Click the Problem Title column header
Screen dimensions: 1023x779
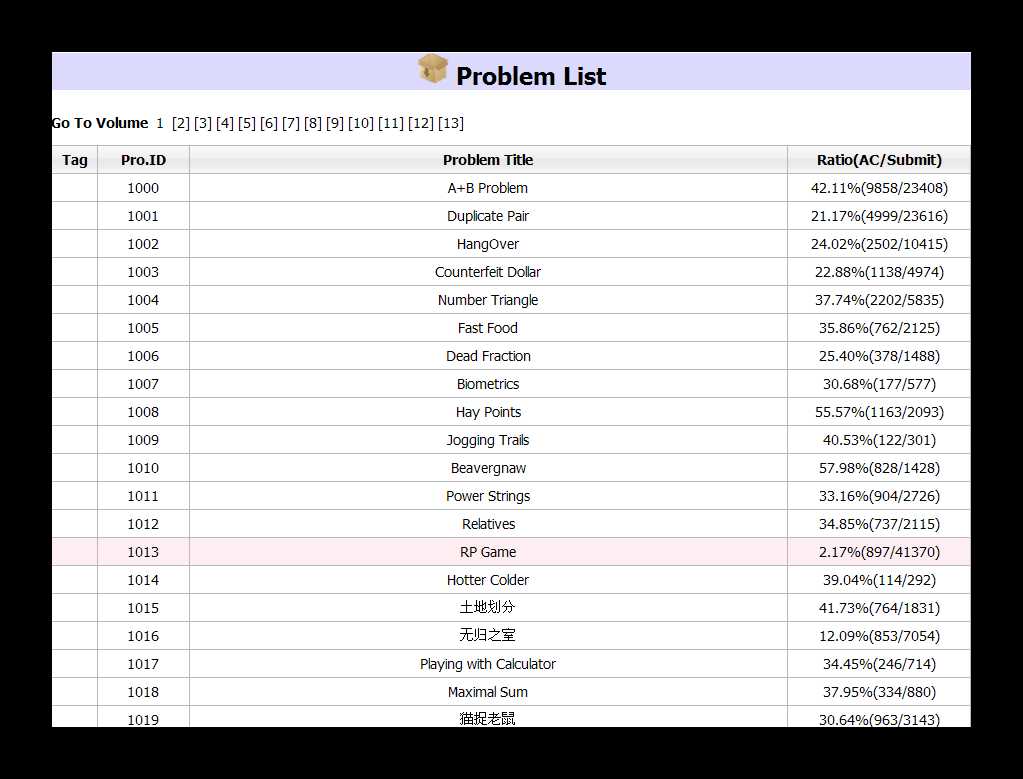(x=488, y=160)
